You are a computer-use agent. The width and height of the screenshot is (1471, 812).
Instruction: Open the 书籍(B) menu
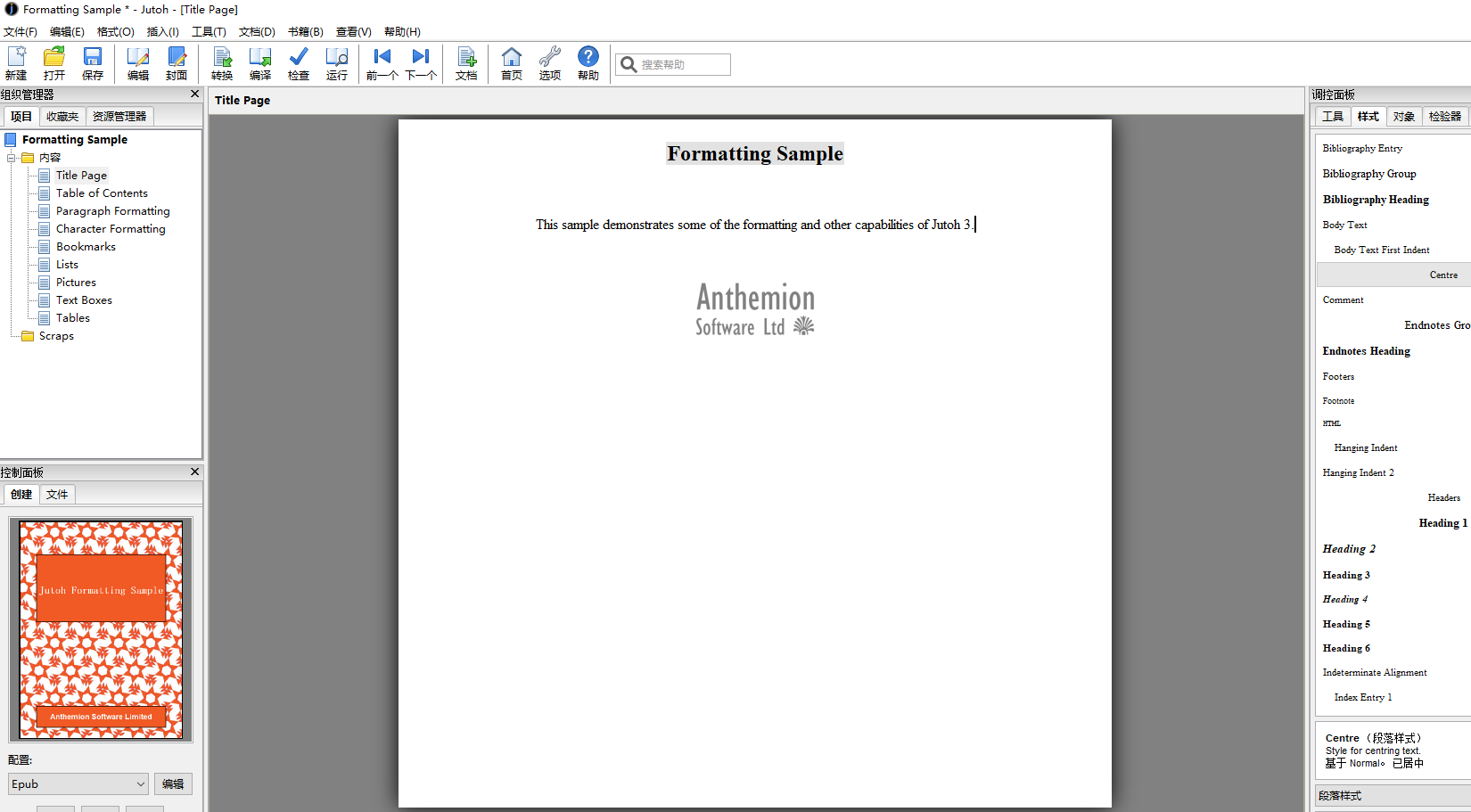point(306,31)
